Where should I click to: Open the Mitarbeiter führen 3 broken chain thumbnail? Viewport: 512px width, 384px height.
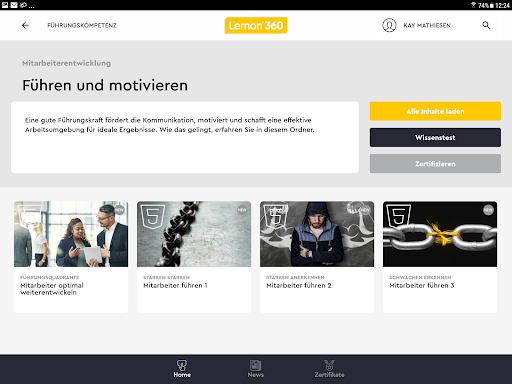click(x=440, y=234)
